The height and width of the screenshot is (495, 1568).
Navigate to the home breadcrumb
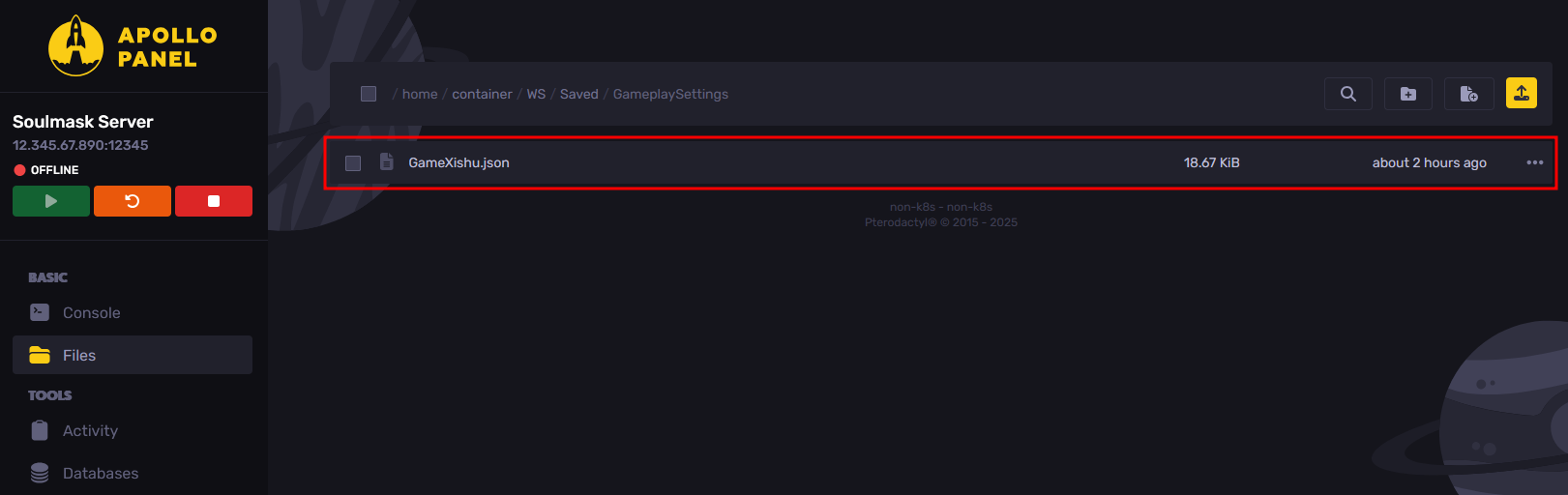(420, 94)
